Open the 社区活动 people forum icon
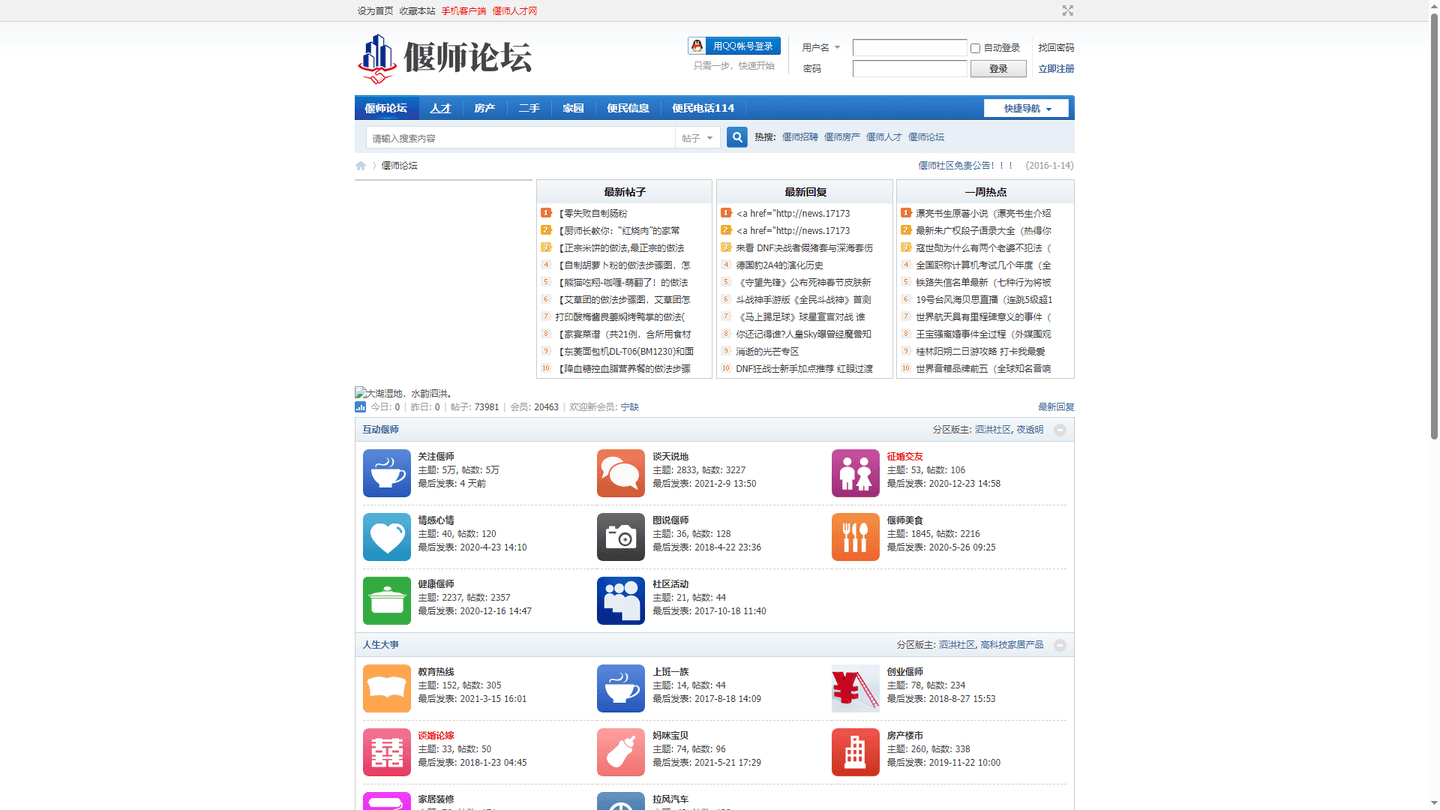The height and width of the screenshot is (810, 1440). pyautogui.click(x=621, y=601)
